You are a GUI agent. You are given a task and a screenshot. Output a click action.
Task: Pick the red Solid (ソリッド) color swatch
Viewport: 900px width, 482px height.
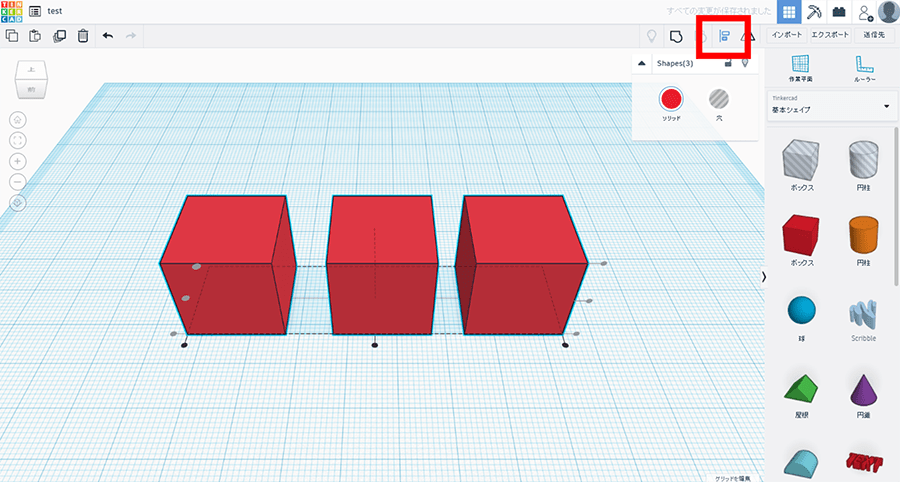click(x=671, y=99)
